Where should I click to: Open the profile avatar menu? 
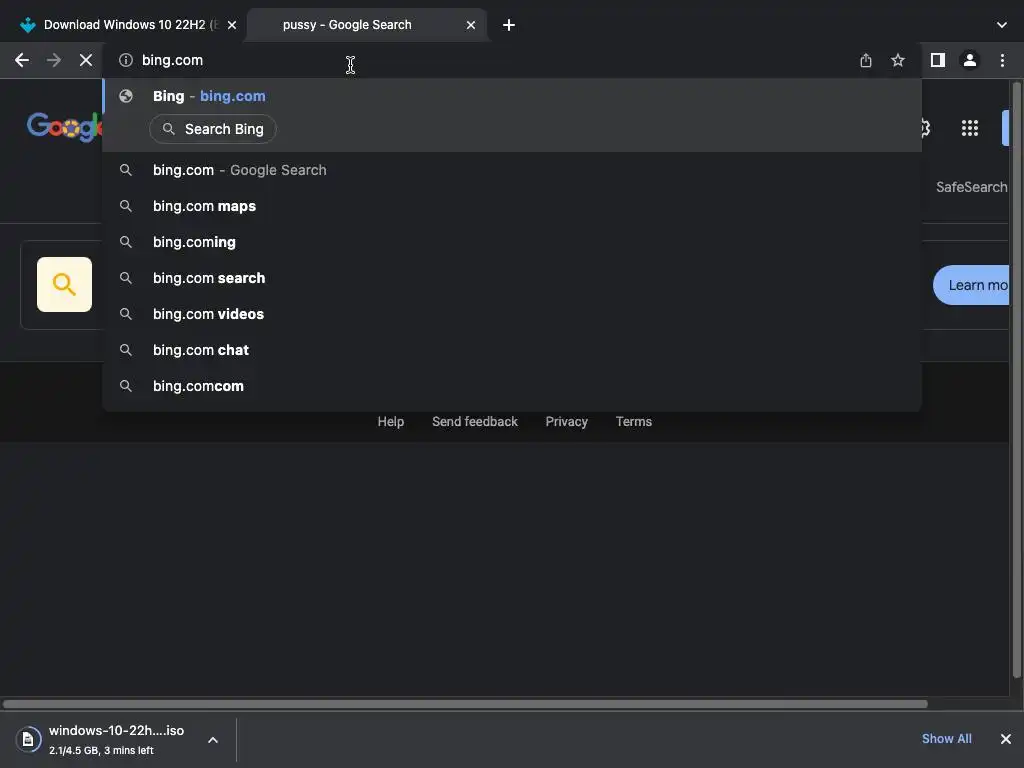[x=970, y=60]
